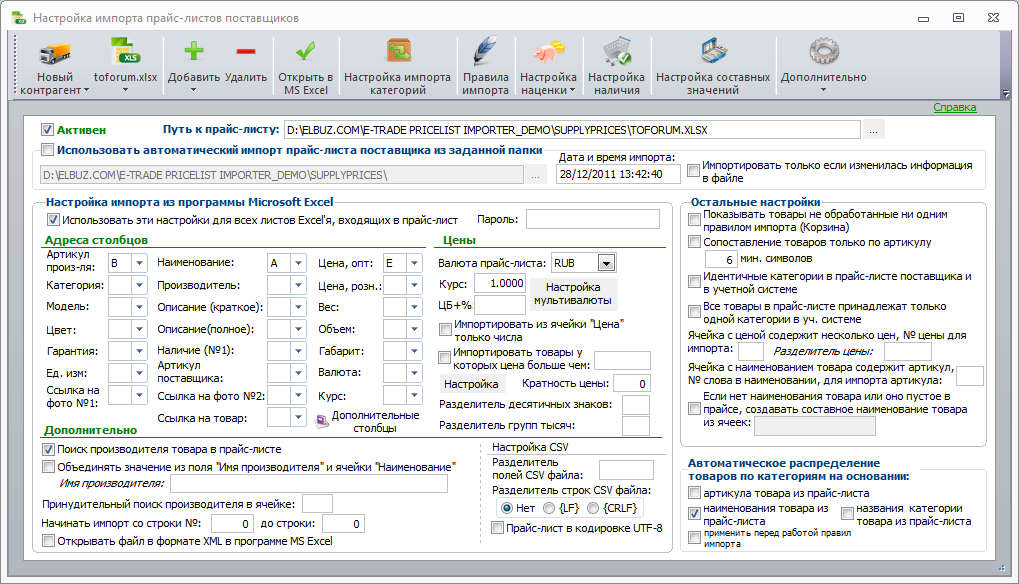Toggle the Активен checkbox
This screenshot has height=584, width=1019.
pyautogui.click(x=47, y=130)
